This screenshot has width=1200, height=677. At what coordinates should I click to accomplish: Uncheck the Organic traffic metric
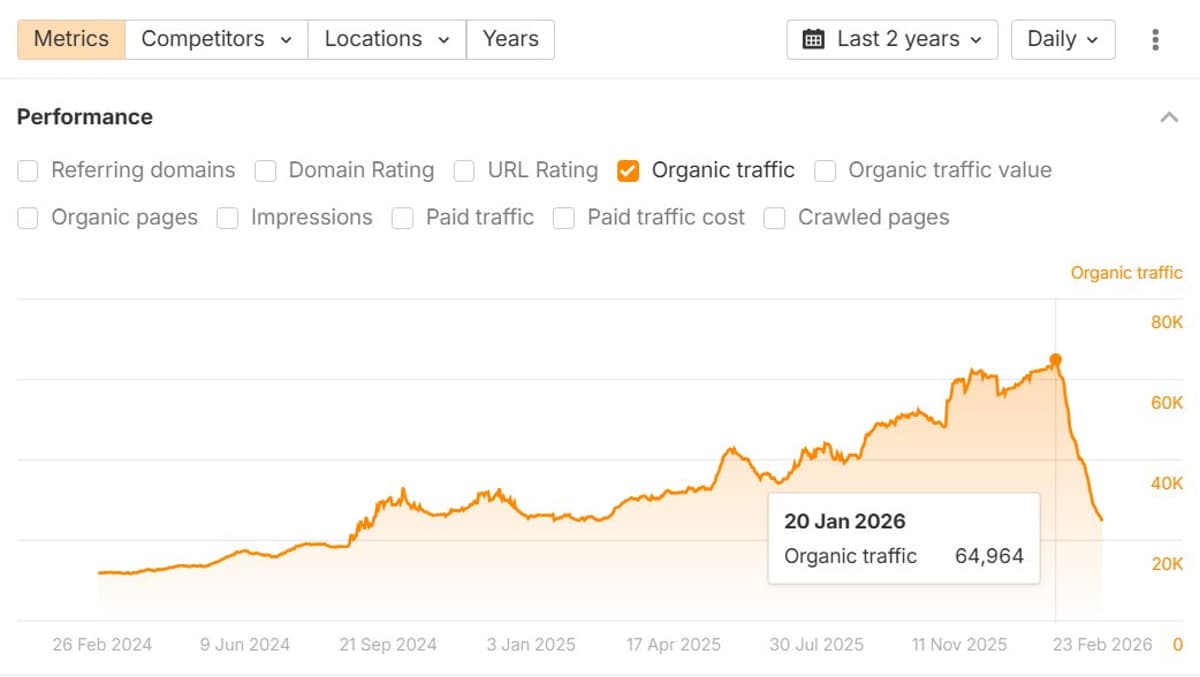(628, 171)
